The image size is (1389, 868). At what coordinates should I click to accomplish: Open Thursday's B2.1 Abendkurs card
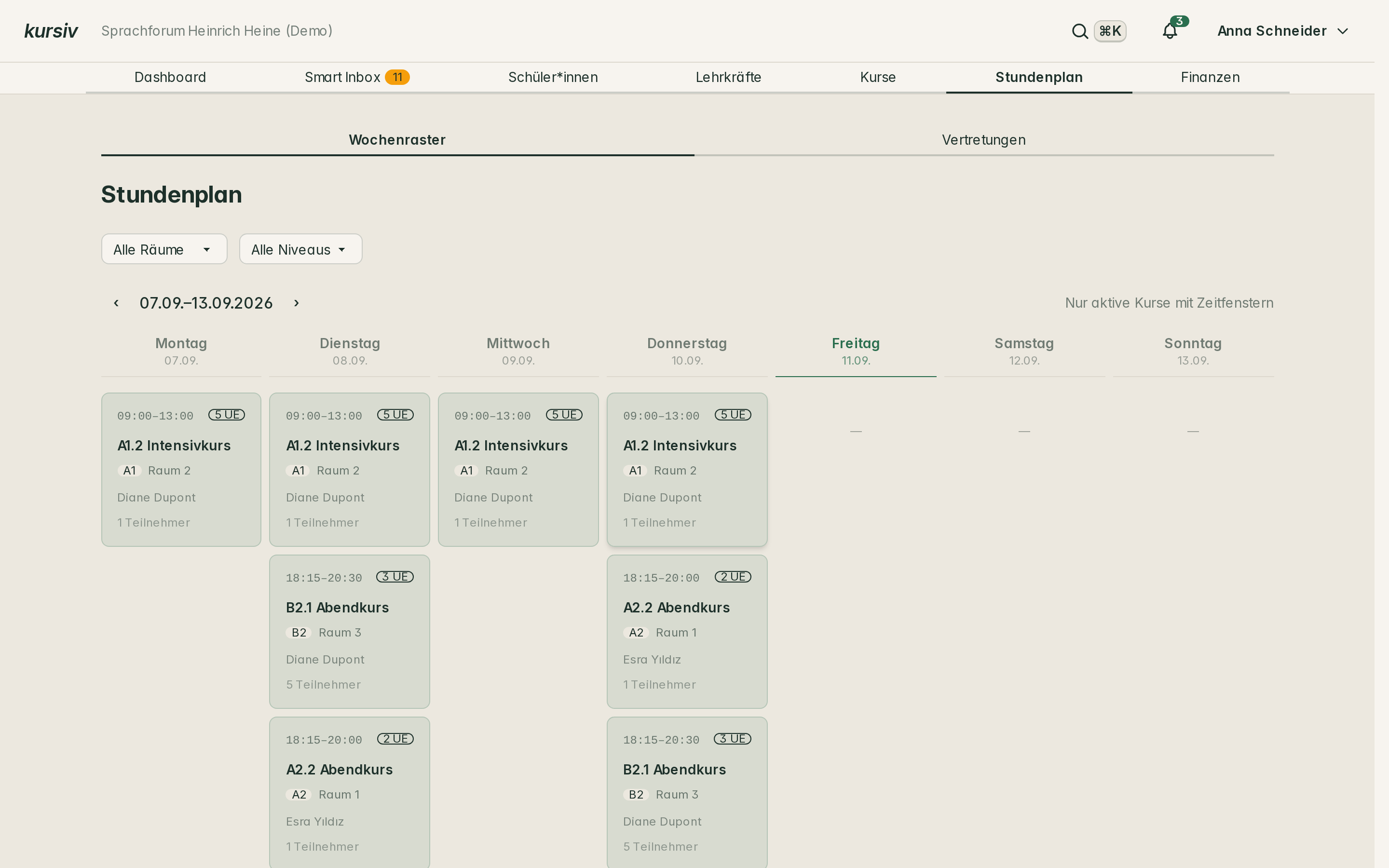[x=687, y=792]
